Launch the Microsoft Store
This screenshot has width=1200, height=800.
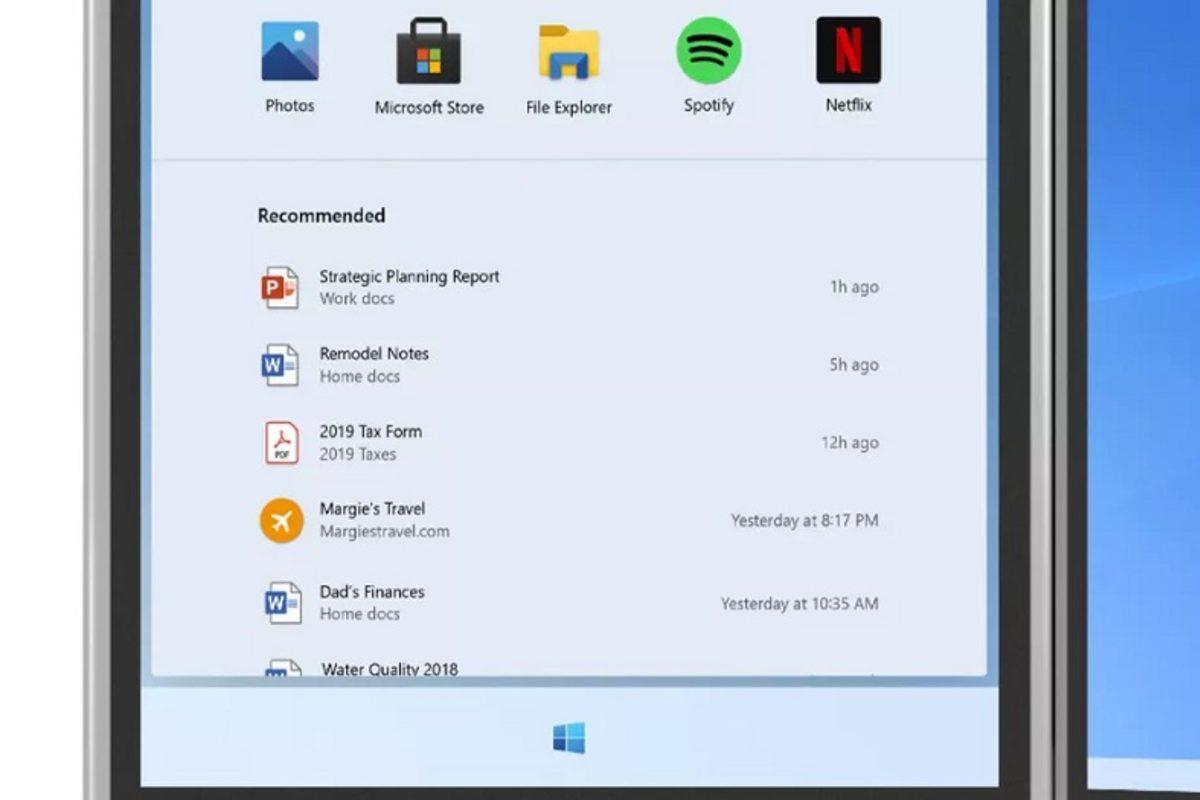430,50
